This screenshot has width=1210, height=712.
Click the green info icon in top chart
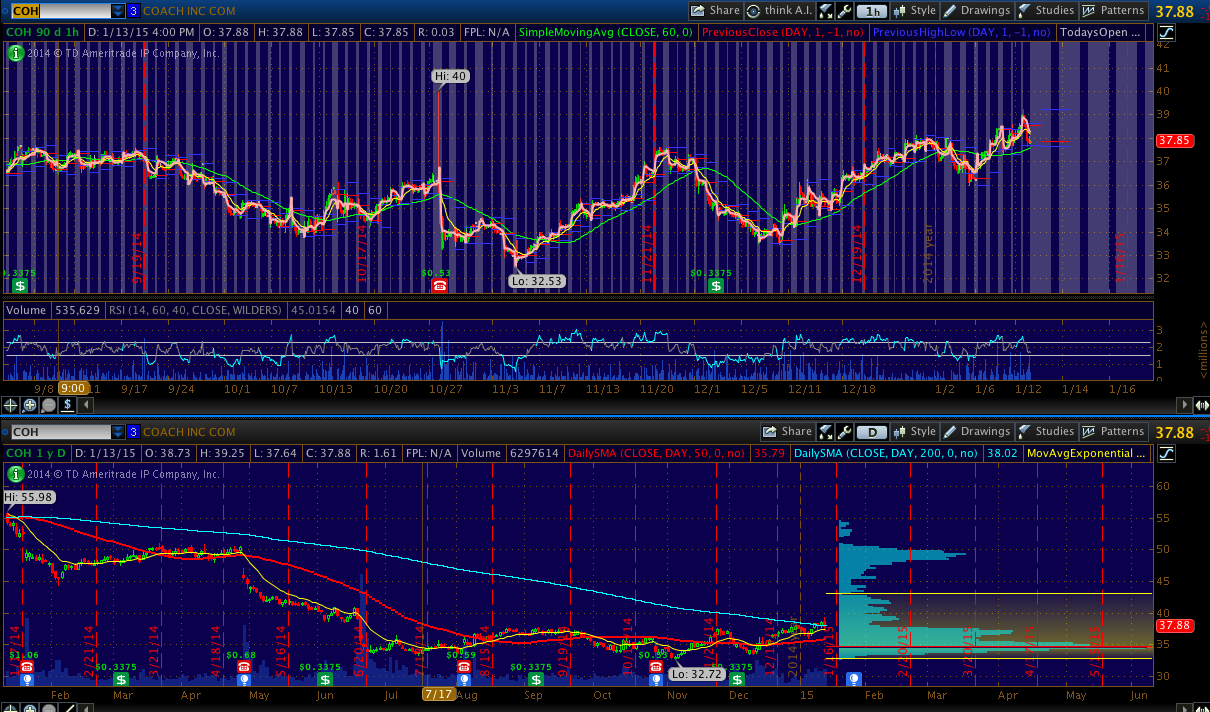pos(15,53)
